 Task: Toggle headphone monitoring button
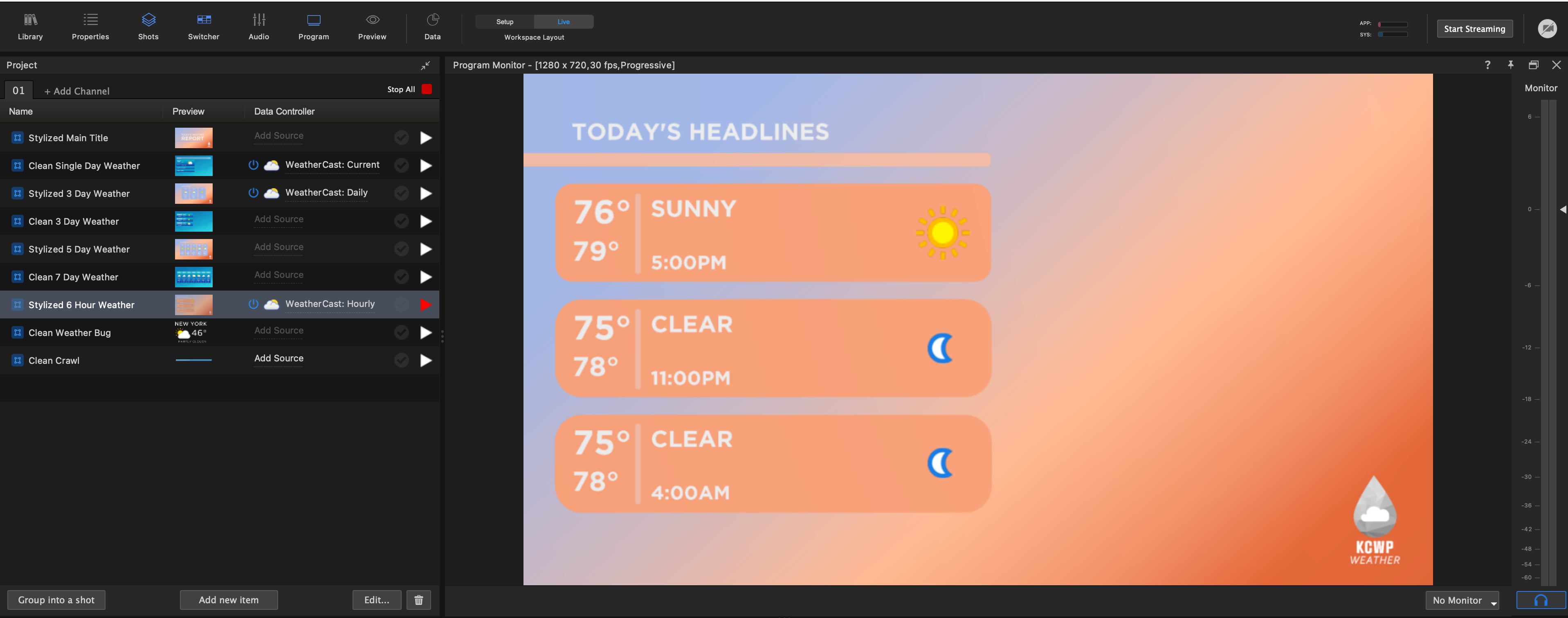[x=1541, y=600]
